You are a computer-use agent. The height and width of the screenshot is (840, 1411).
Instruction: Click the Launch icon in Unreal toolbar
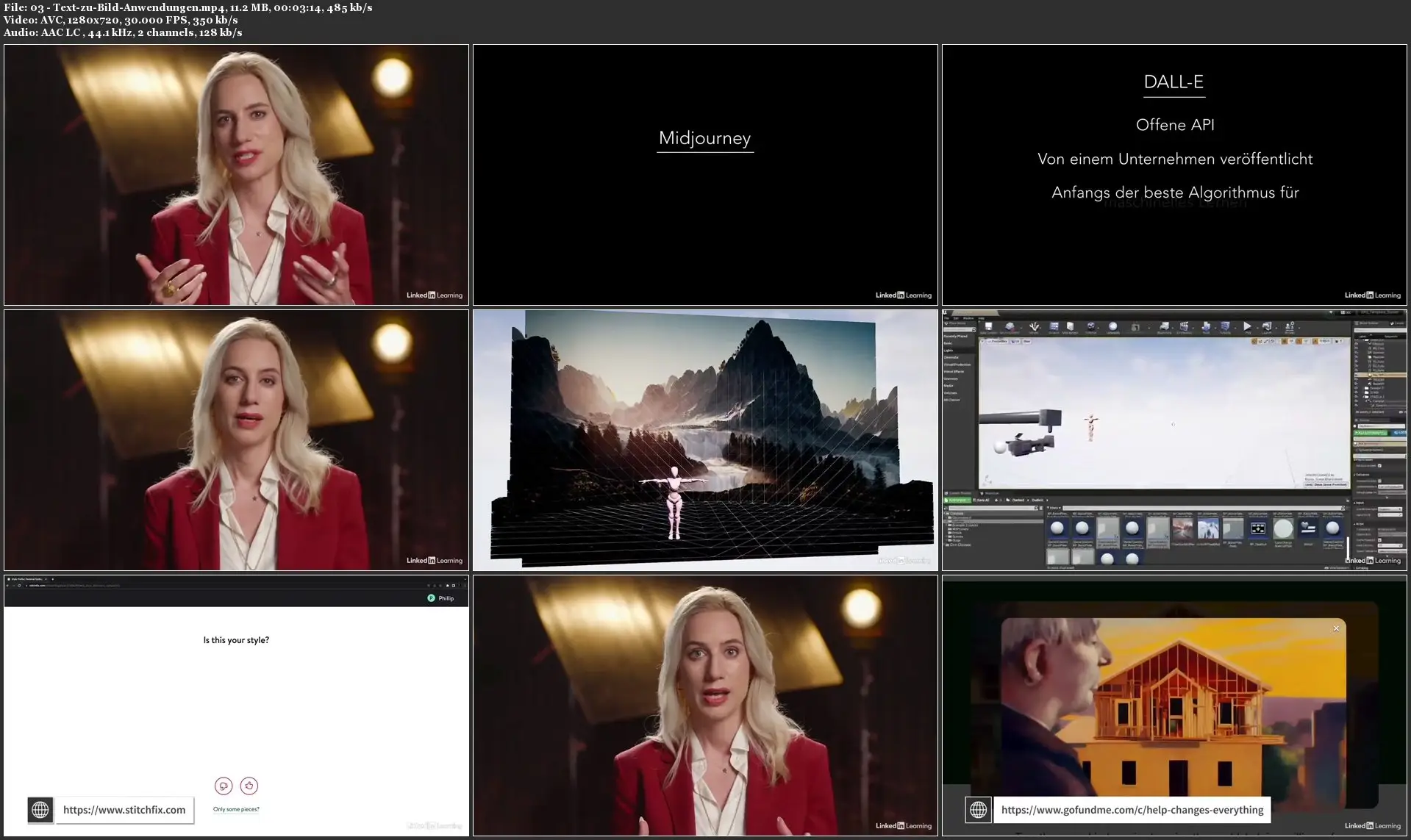pos(1267,327)
